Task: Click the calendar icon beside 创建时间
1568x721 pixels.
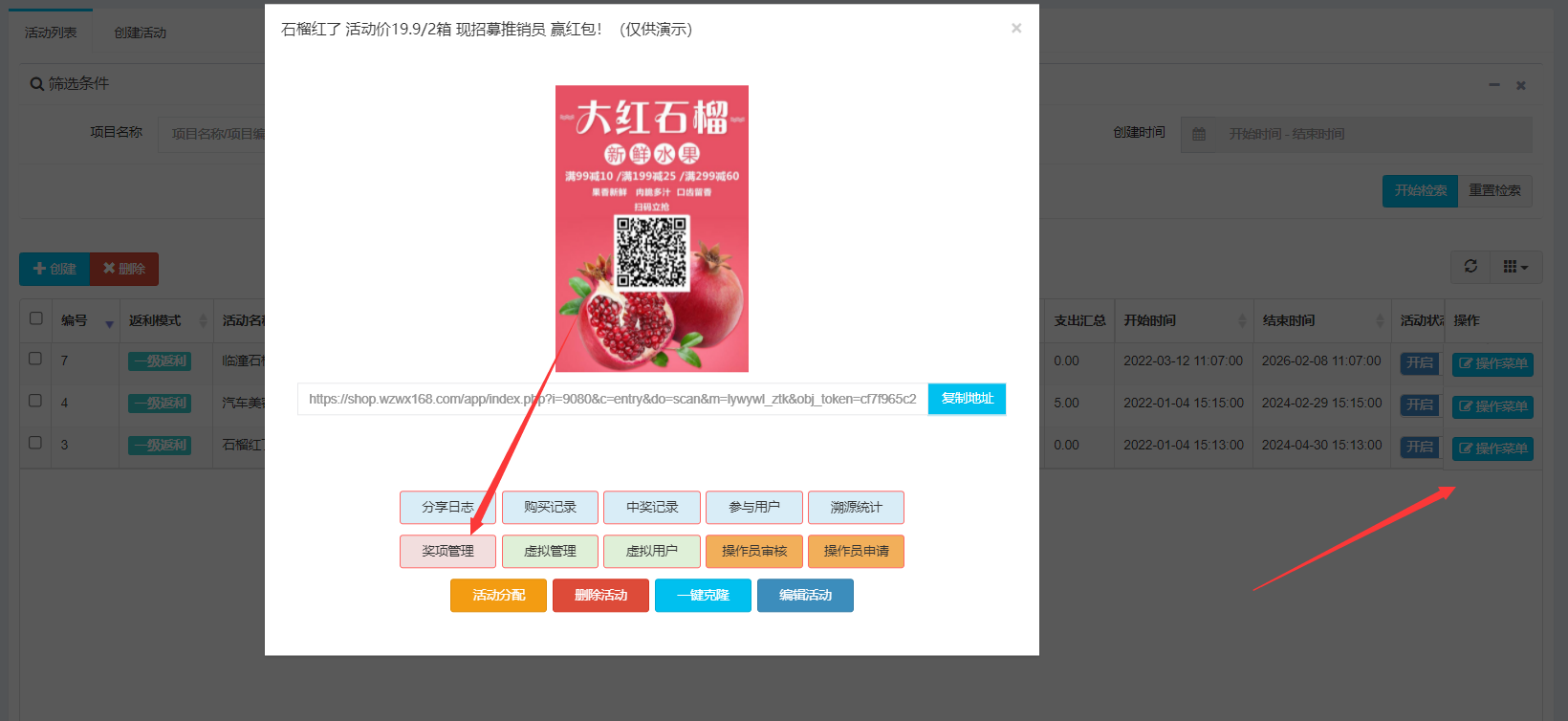Action: [1199, 134]
